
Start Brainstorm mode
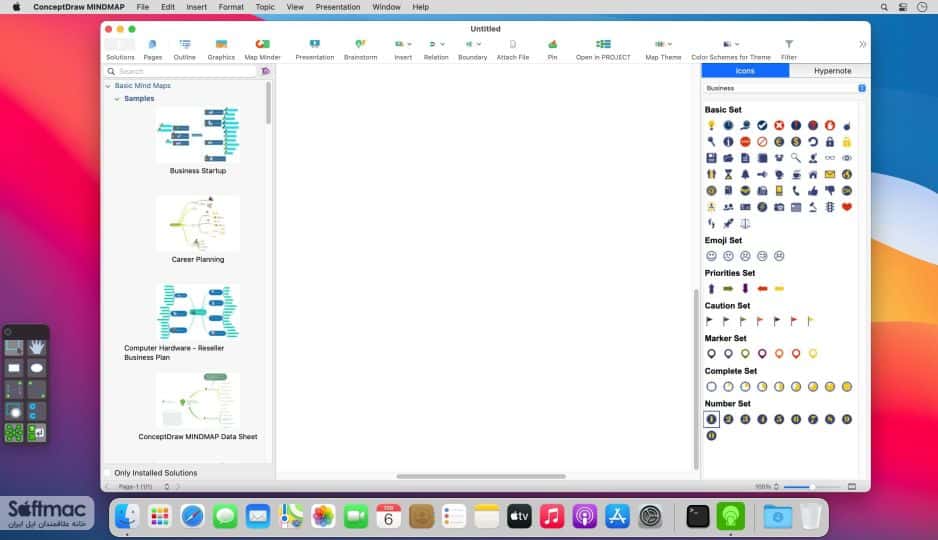click(x=360, y=49)
